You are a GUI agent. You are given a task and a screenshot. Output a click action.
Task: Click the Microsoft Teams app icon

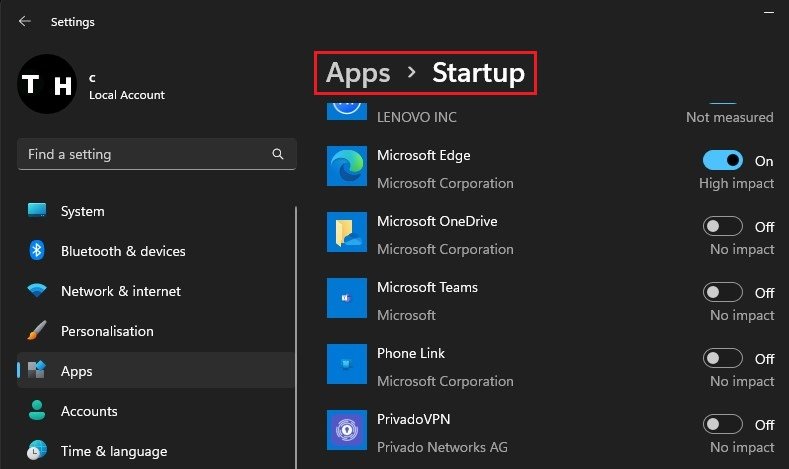coord(347,298)
